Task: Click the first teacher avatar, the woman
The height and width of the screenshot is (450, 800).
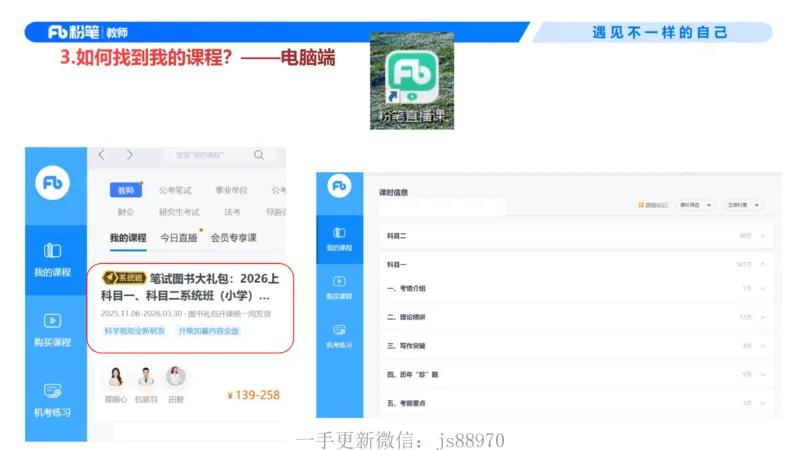Action: pos(116,377)
